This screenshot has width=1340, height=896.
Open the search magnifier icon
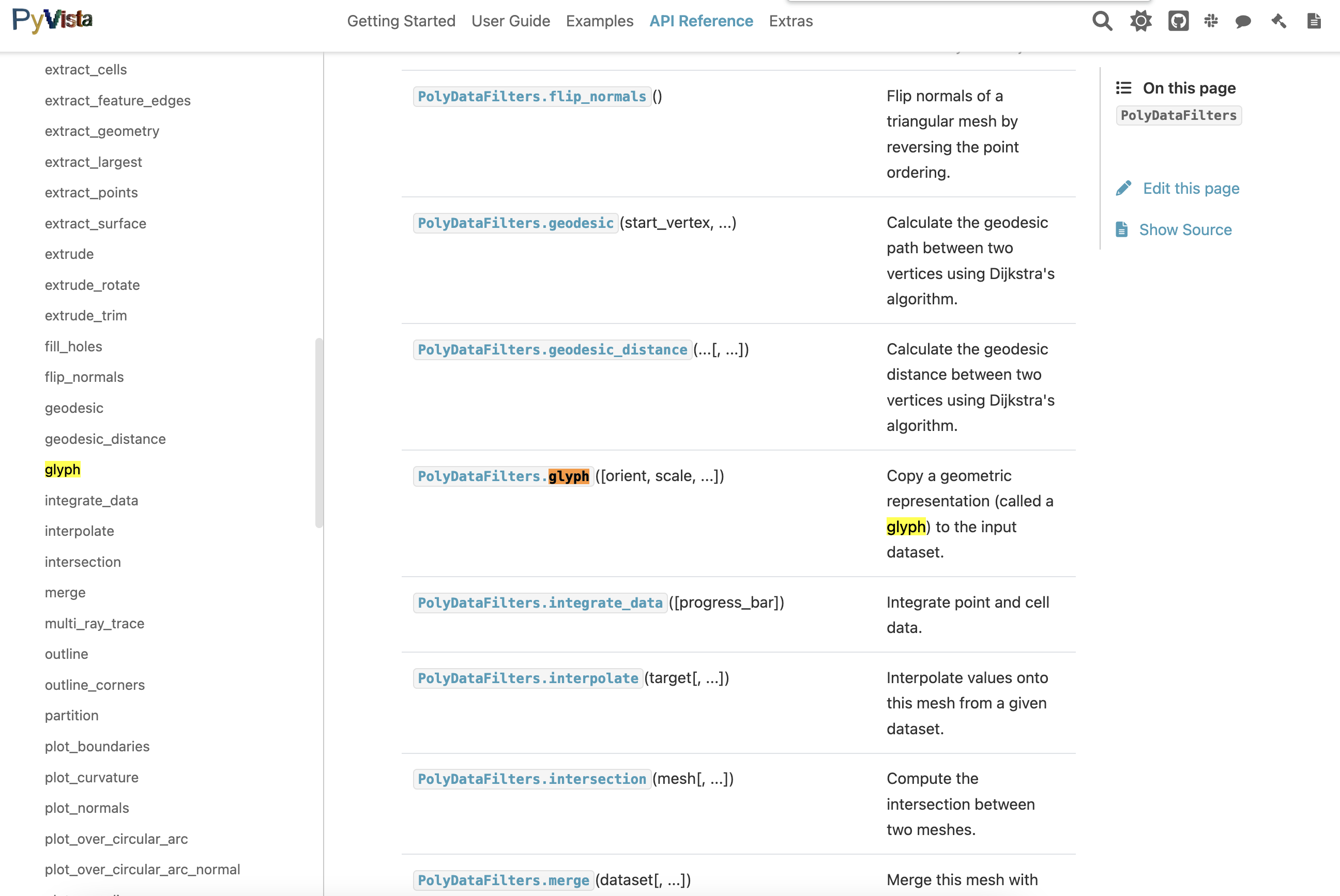pyautogui.click(x=1102, y=21)
